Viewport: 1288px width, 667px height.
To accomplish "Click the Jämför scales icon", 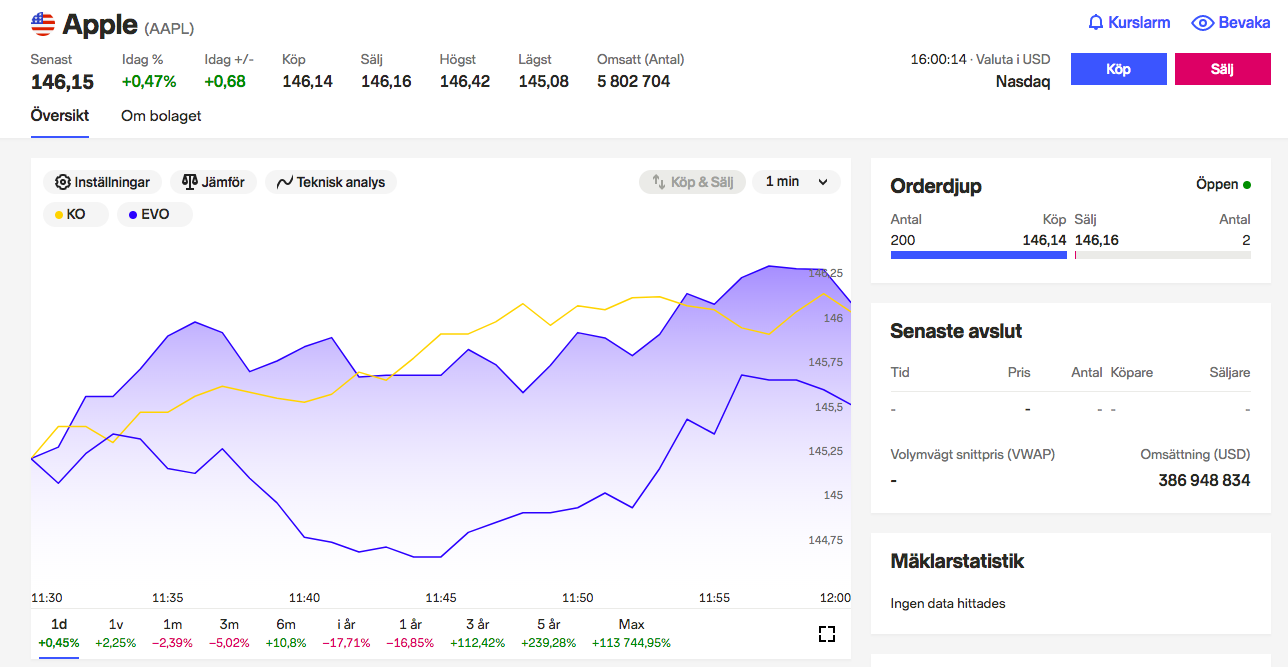I will click(x=189, y=182).
